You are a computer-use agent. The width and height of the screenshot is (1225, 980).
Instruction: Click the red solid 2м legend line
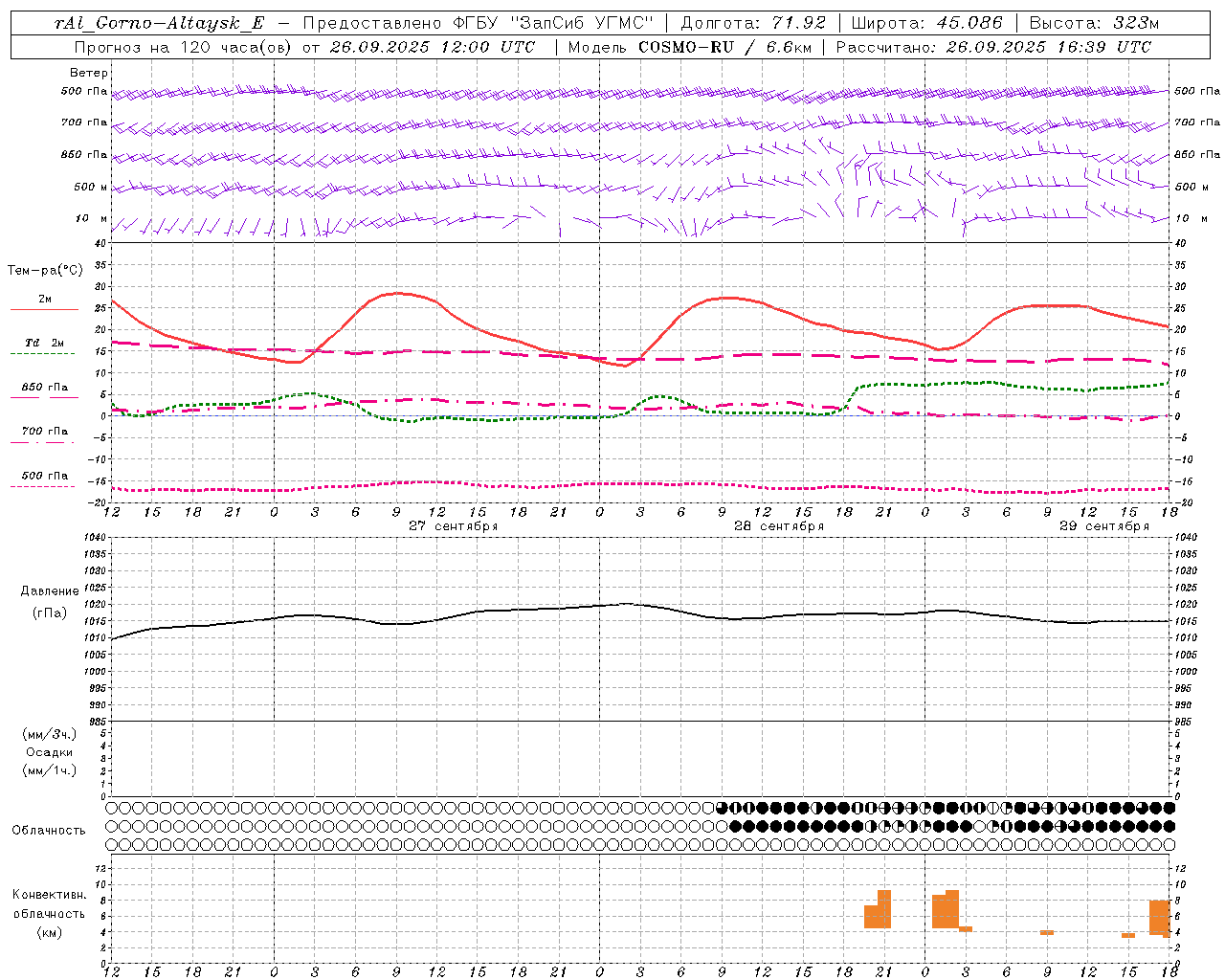point(44,309)
